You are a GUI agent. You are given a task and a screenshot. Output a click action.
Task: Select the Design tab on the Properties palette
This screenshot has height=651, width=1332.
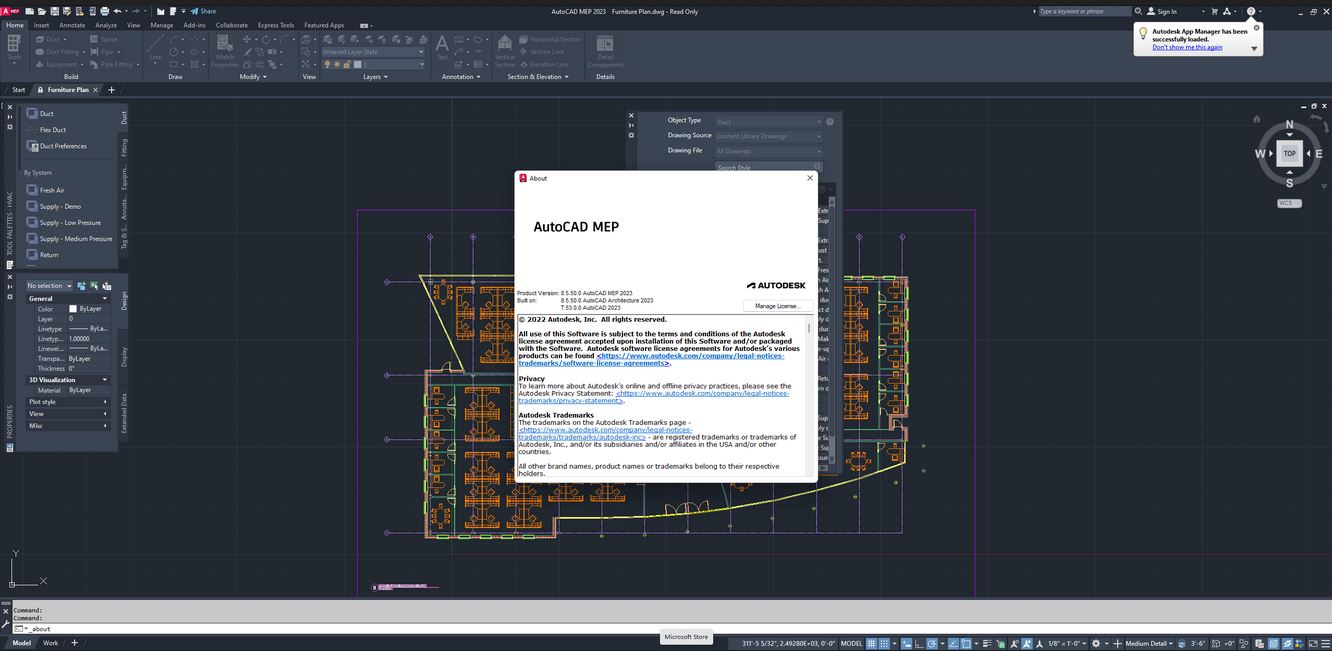[124, 300]
